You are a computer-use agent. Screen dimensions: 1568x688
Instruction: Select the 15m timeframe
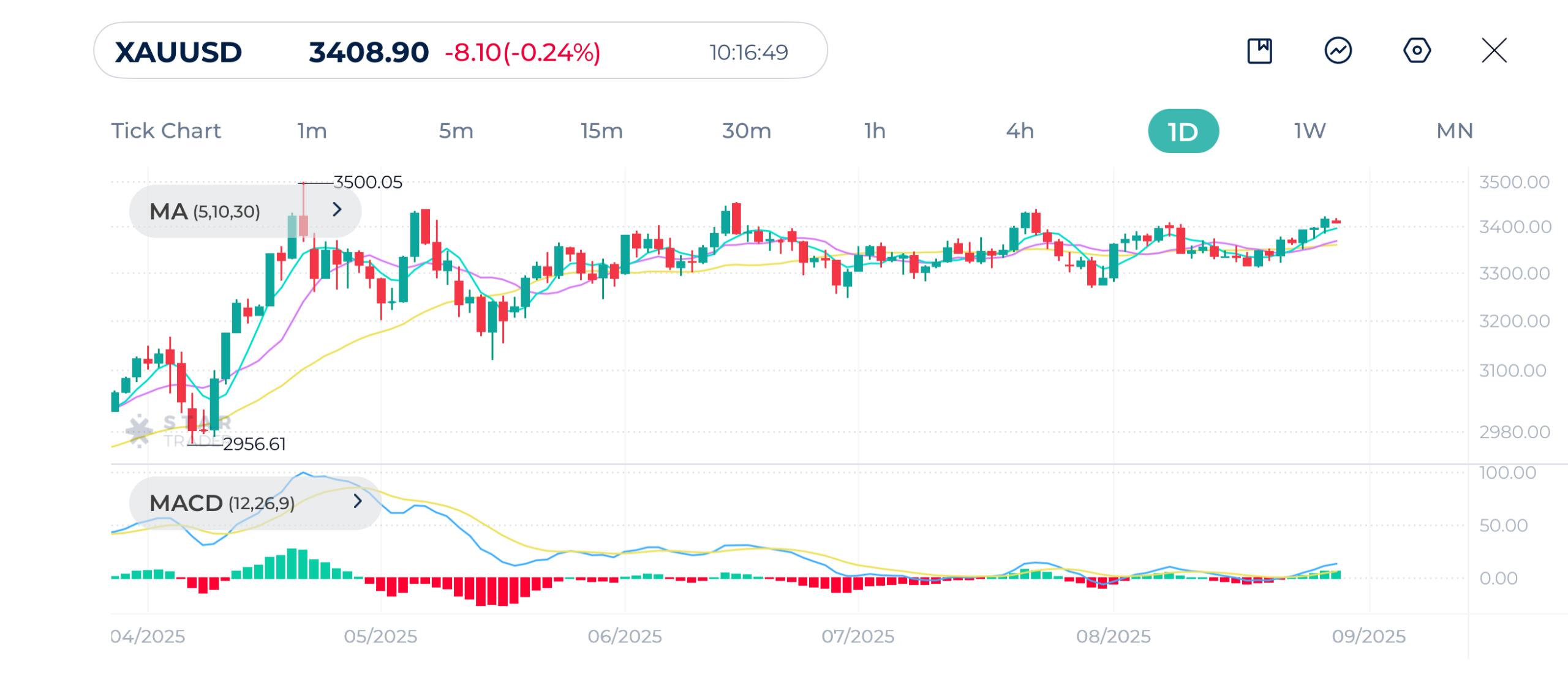click(x=601, y=131)
